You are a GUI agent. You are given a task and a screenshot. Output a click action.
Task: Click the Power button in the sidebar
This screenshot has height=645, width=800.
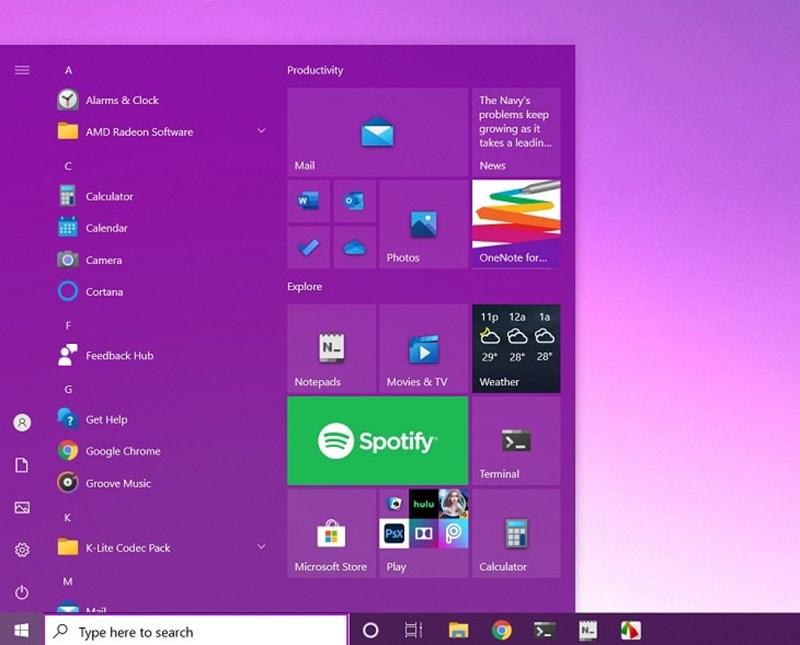(22, 592)
